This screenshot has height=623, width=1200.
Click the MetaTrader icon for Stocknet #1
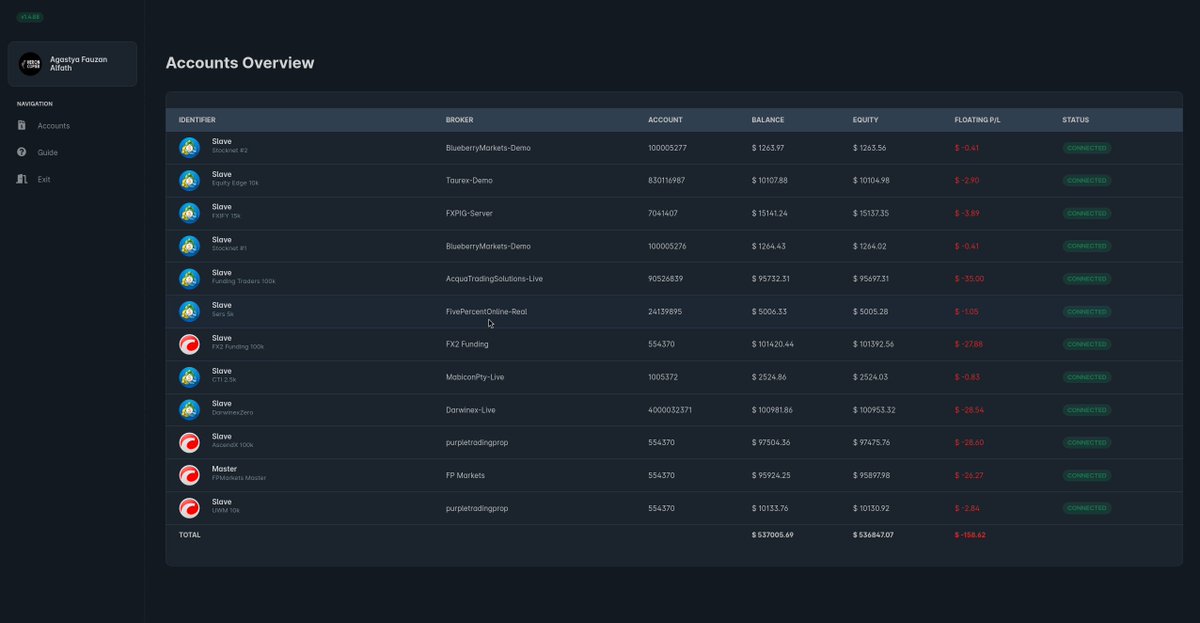(x=189, y=246)
